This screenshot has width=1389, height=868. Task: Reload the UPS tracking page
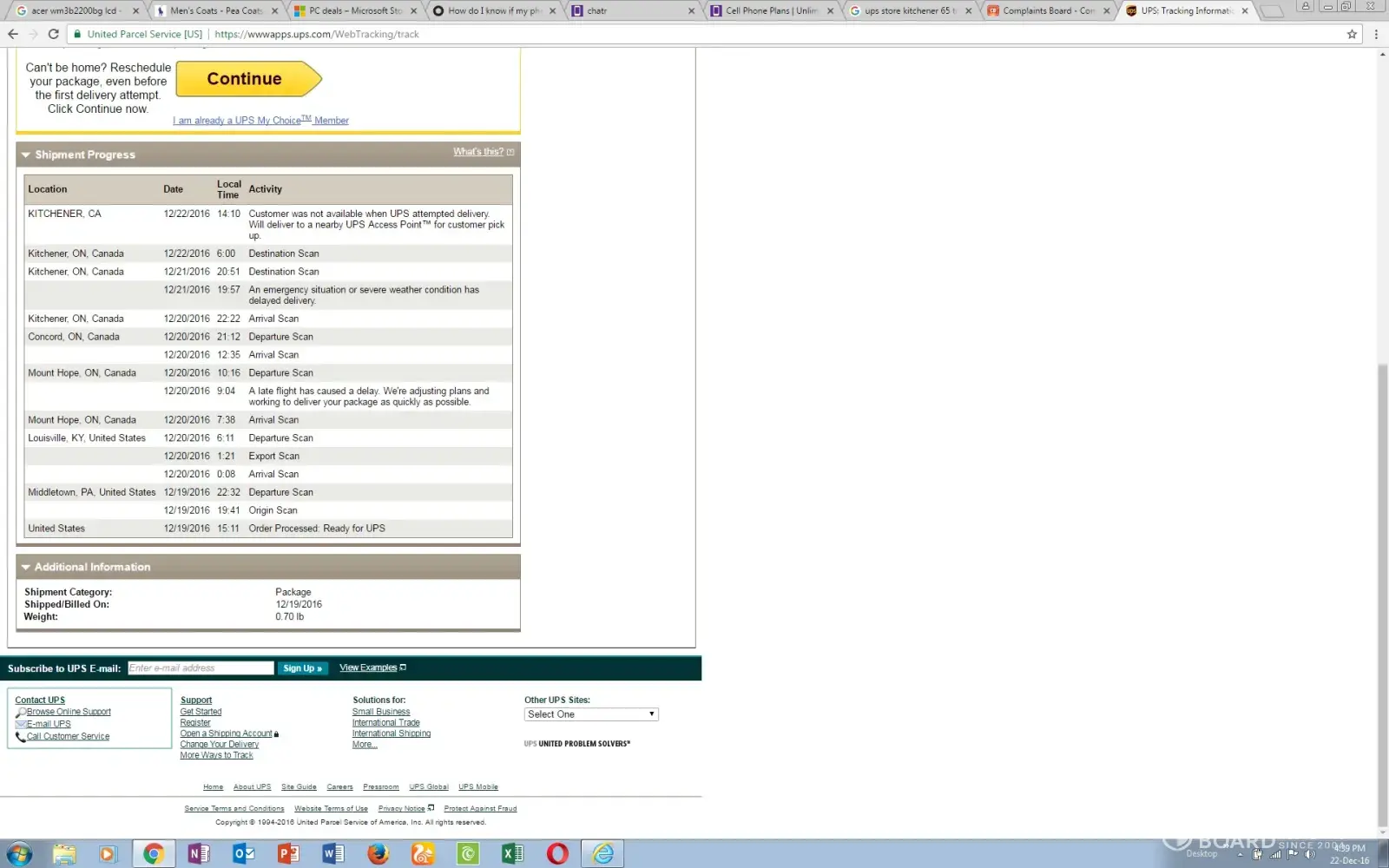click(x=53, y=34)
